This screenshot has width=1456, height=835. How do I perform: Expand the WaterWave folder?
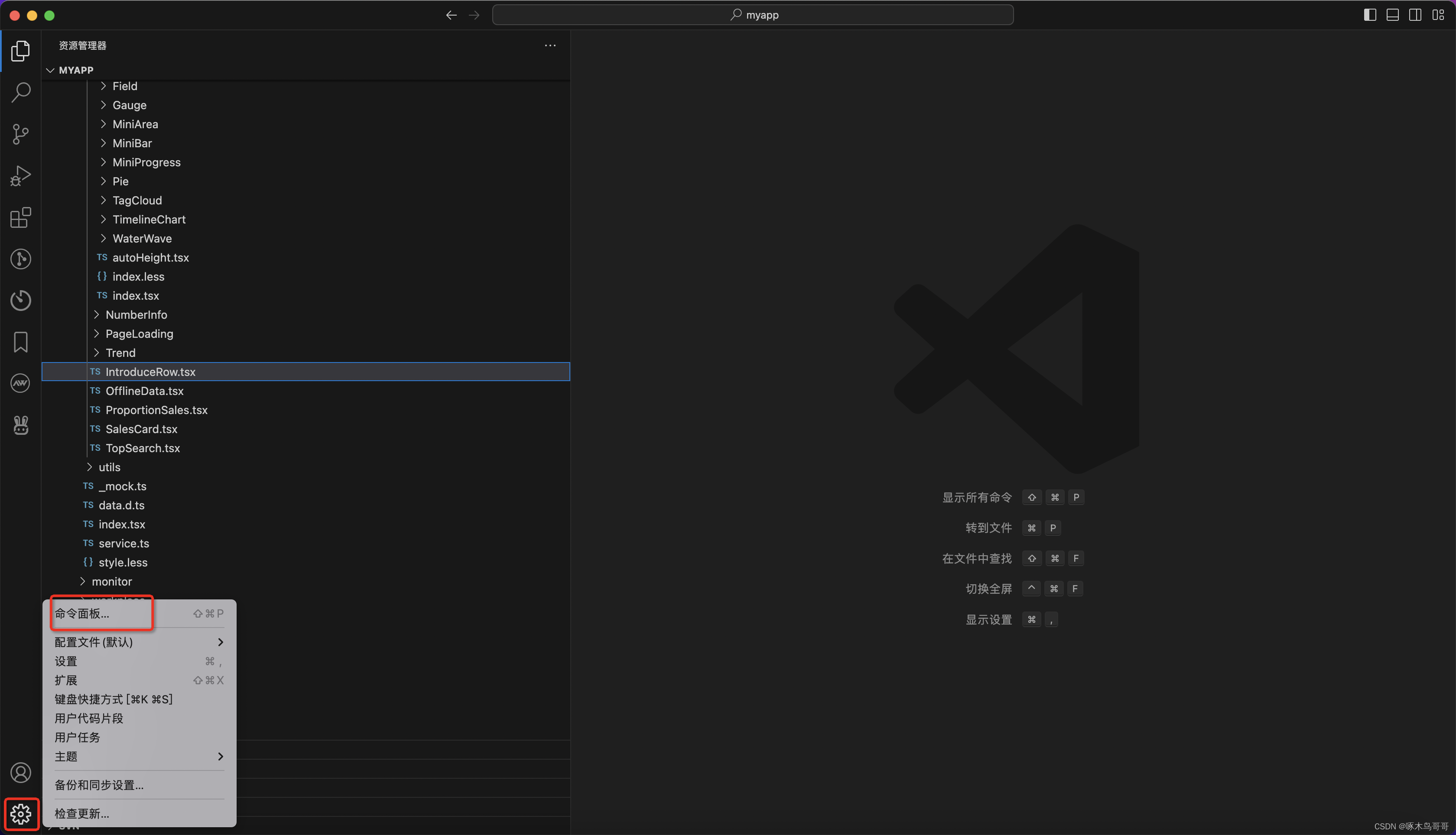(x=306, y=238)
